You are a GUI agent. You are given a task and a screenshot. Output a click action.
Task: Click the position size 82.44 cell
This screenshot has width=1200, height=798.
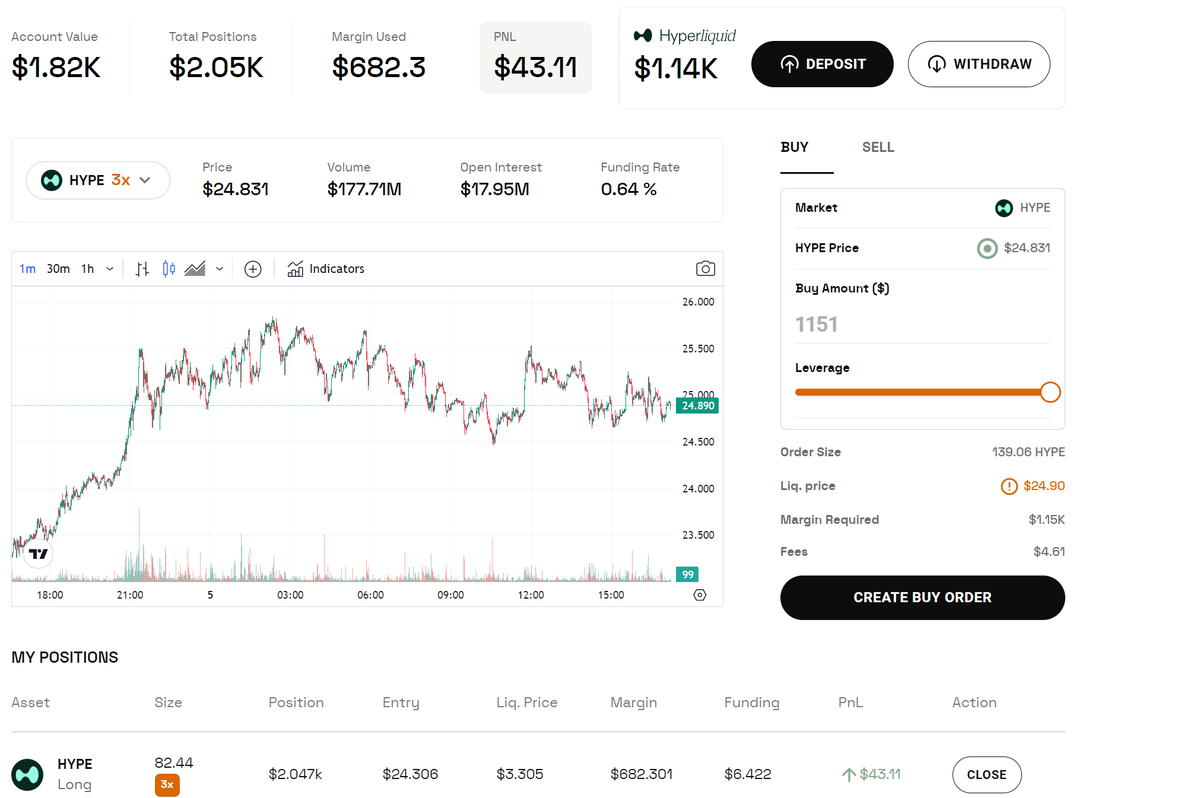pyautogui.click(x=174, y=763)
